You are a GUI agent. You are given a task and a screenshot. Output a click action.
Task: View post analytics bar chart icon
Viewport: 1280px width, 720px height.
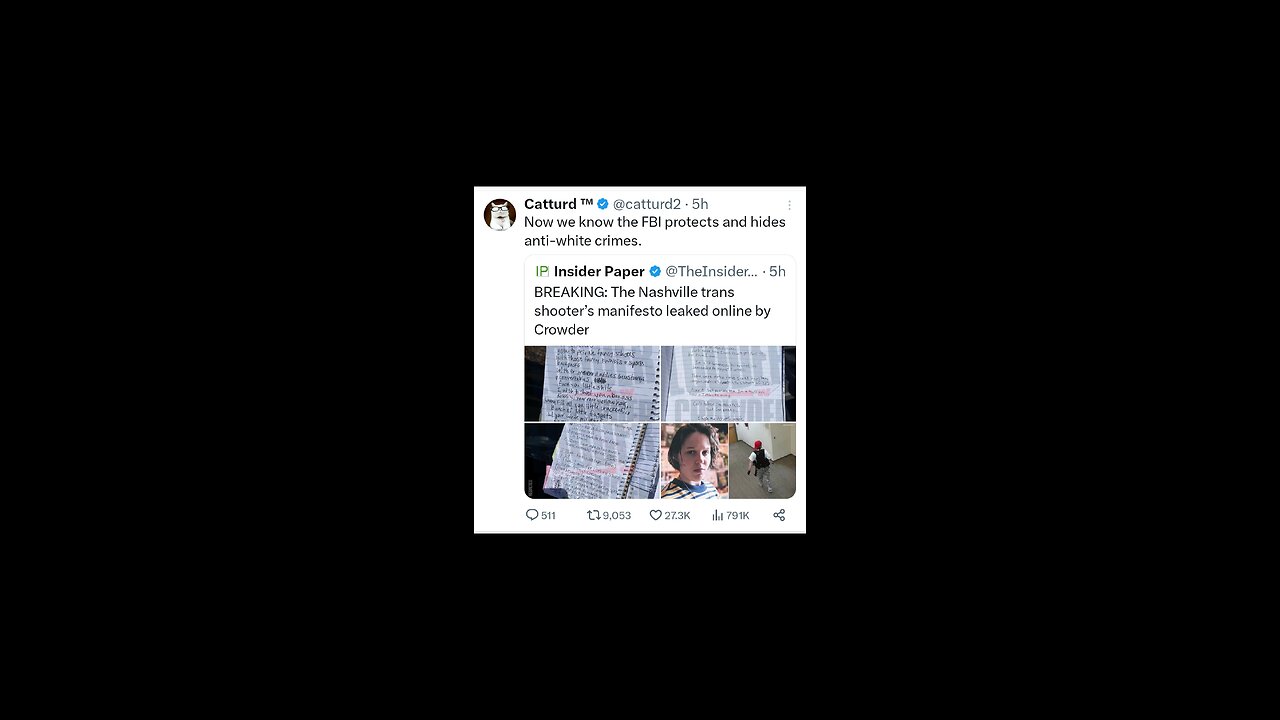tap(717, 515)
